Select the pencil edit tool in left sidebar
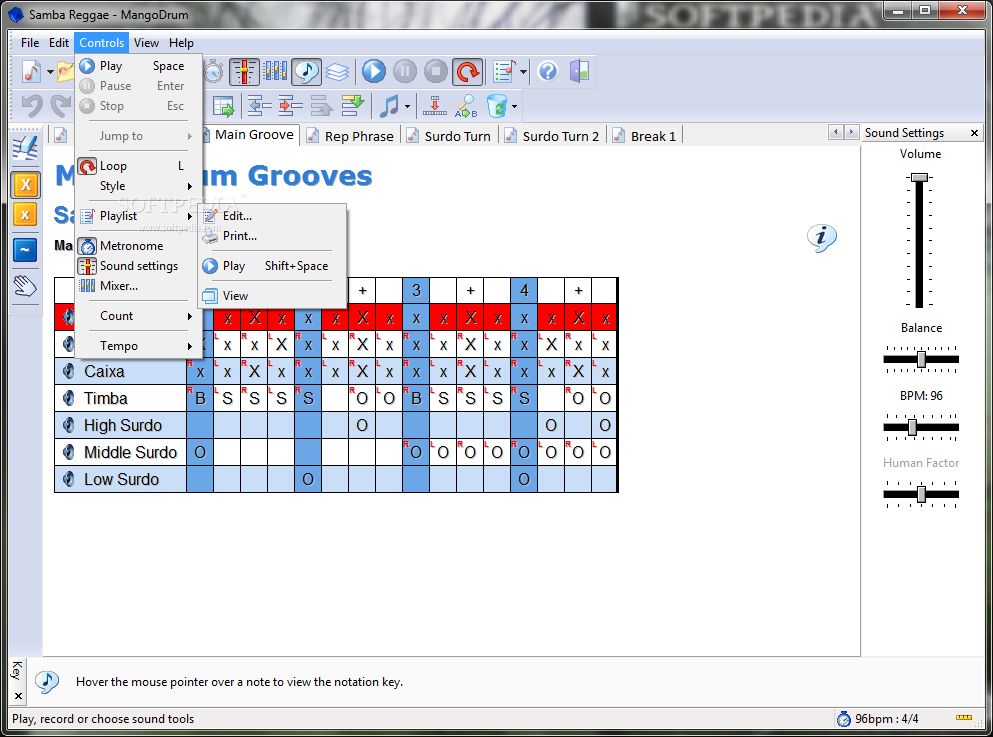This screenshot has height=737, width=993. 25,149
